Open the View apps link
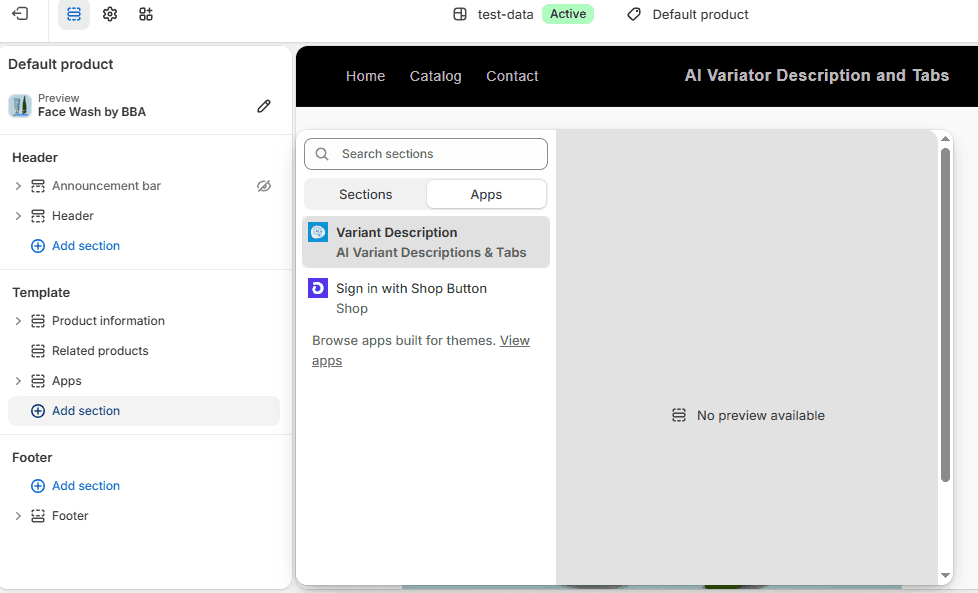Screen dimensions: 978x593 pyautogui.click(x=421, y=350)
